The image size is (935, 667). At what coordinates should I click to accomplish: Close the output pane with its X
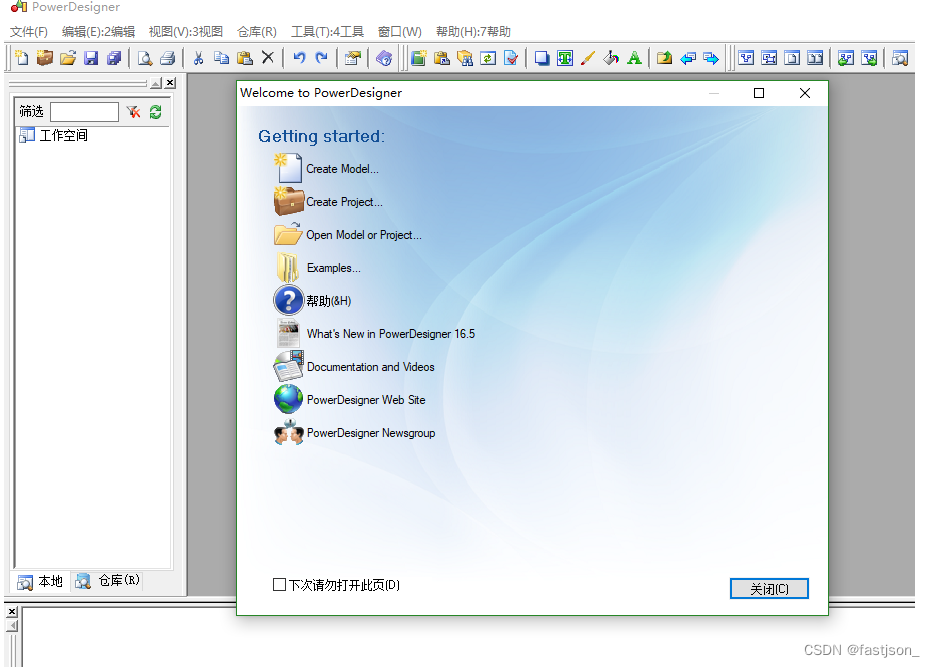point(12,612)
